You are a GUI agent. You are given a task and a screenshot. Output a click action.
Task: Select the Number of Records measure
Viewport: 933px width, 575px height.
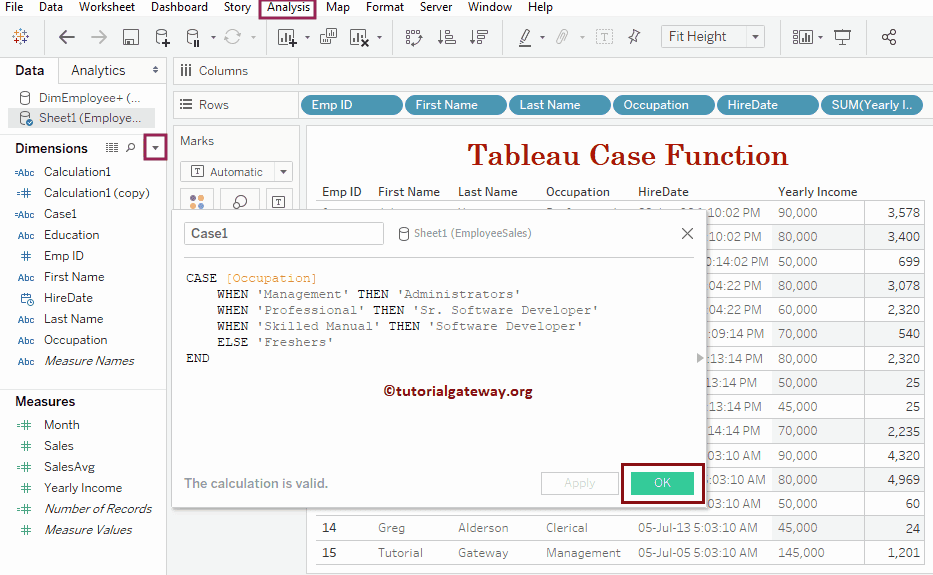[x=98, y=508]
